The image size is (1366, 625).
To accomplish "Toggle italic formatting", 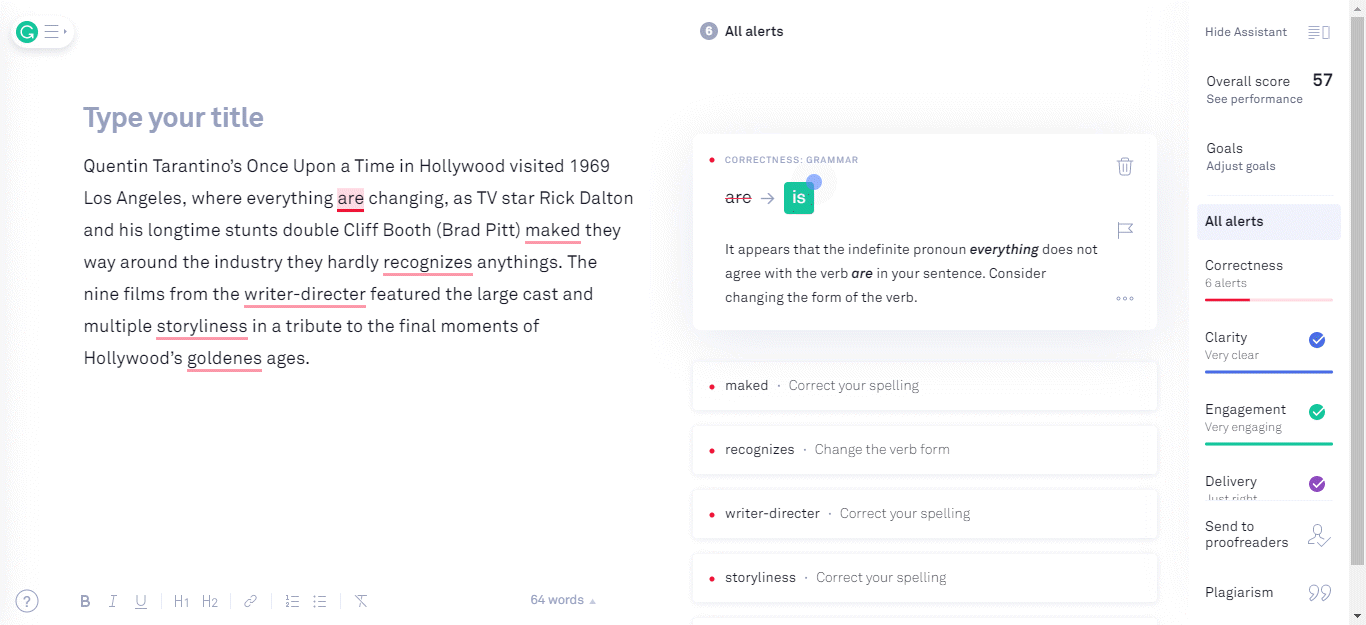I will tap(113, 601).
